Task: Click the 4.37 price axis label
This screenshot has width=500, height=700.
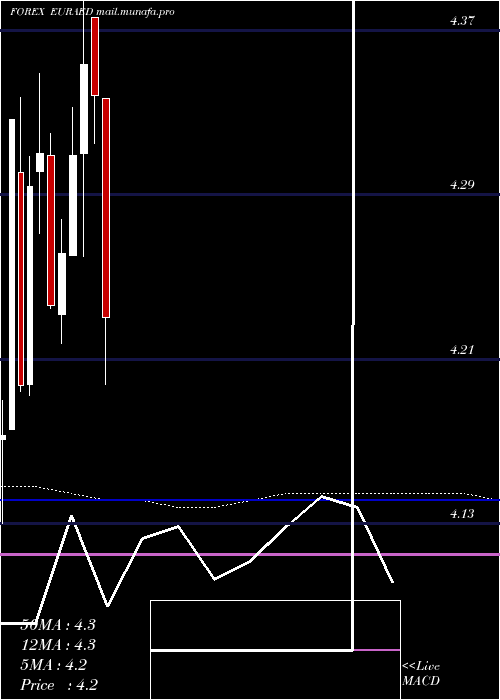Action: click(462, 21)
